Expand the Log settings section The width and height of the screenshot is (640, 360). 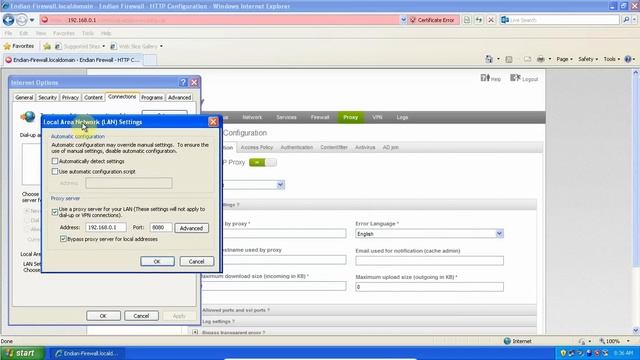[x=218, y=322]
